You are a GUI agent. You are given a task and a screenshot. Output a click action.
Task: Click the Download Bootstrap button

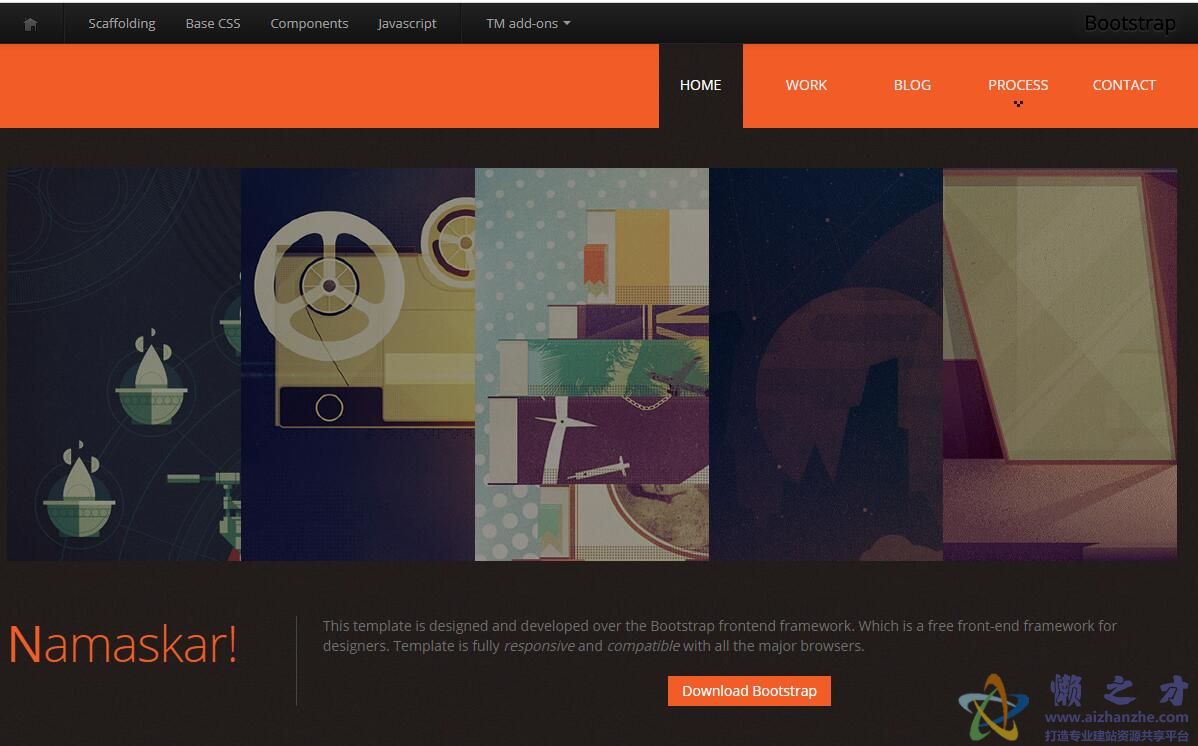pos(749,691)
